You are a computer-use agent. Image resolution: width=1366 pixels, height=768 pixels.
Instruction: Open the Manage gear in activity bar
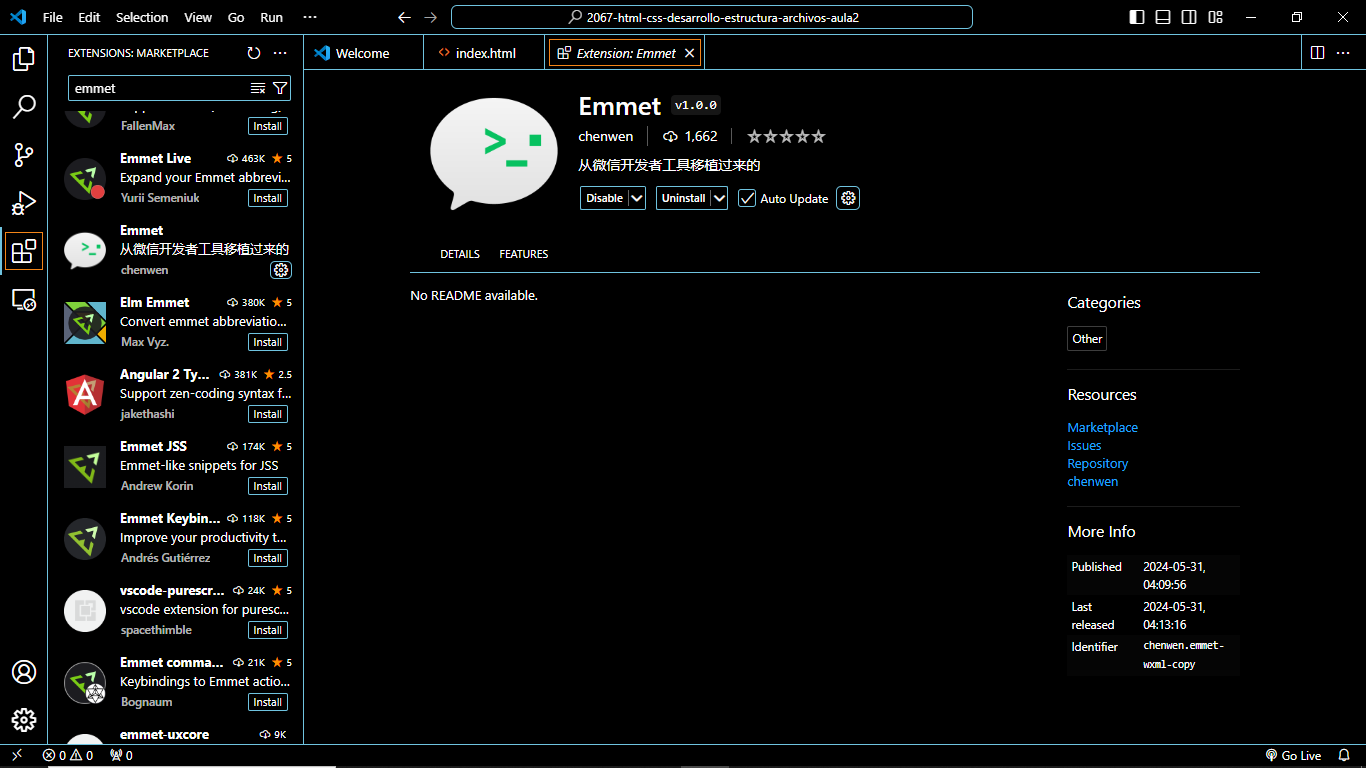pyautogui.click(x=24, y=720)
